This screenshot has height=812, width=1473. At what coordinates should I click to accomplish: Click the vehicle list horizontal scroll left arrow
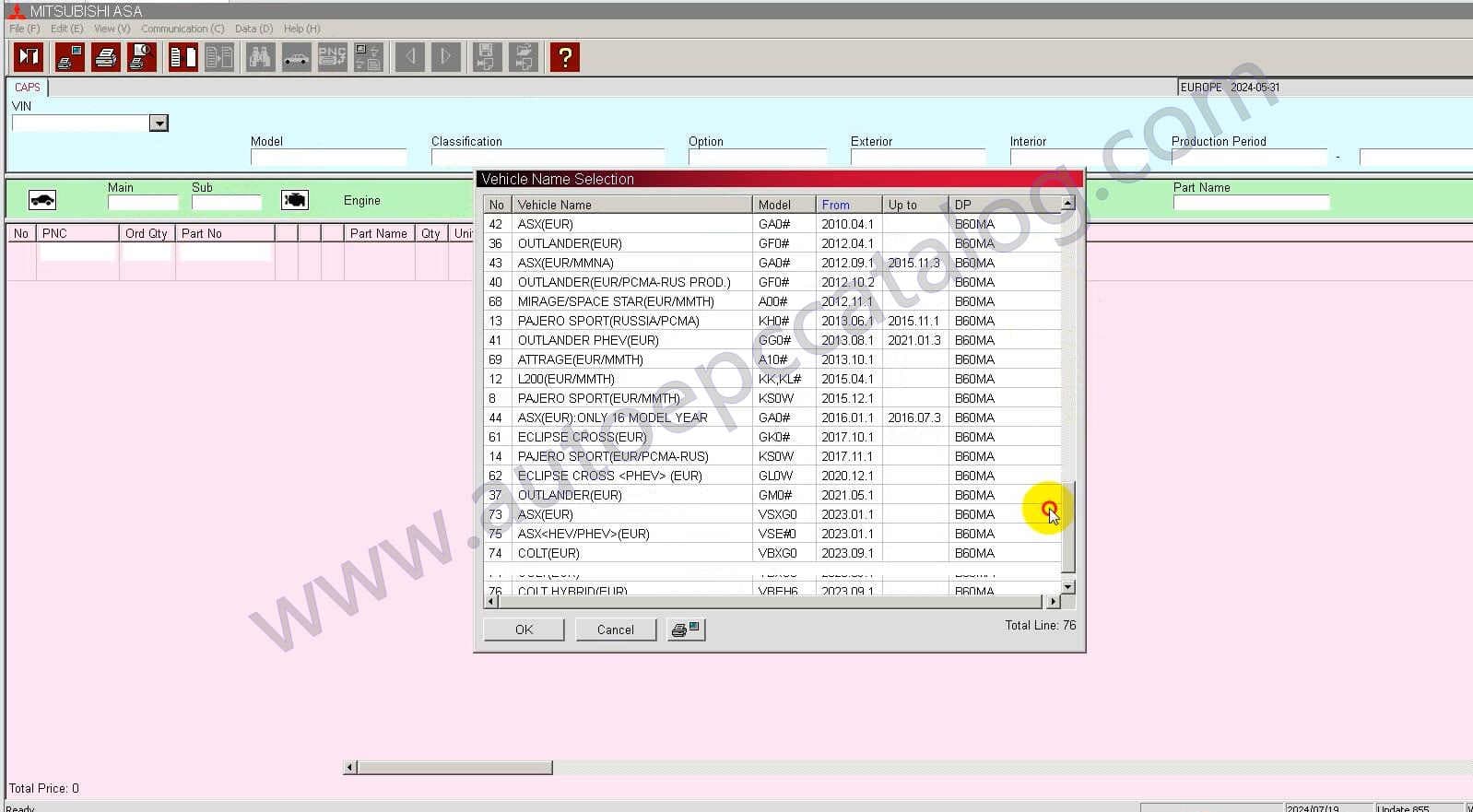coord(490,602)
